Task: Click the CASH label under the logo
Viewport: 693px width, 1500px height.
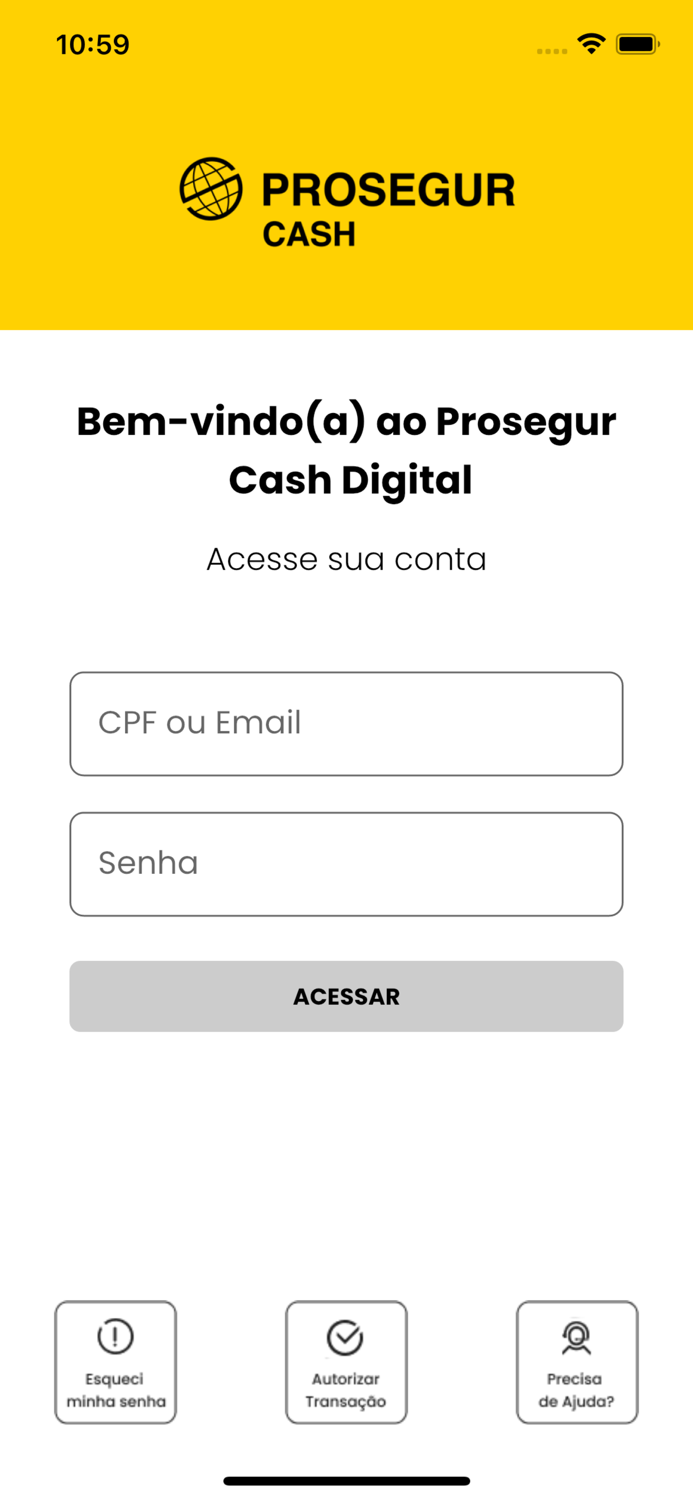Action: click(x=310, y=234)
